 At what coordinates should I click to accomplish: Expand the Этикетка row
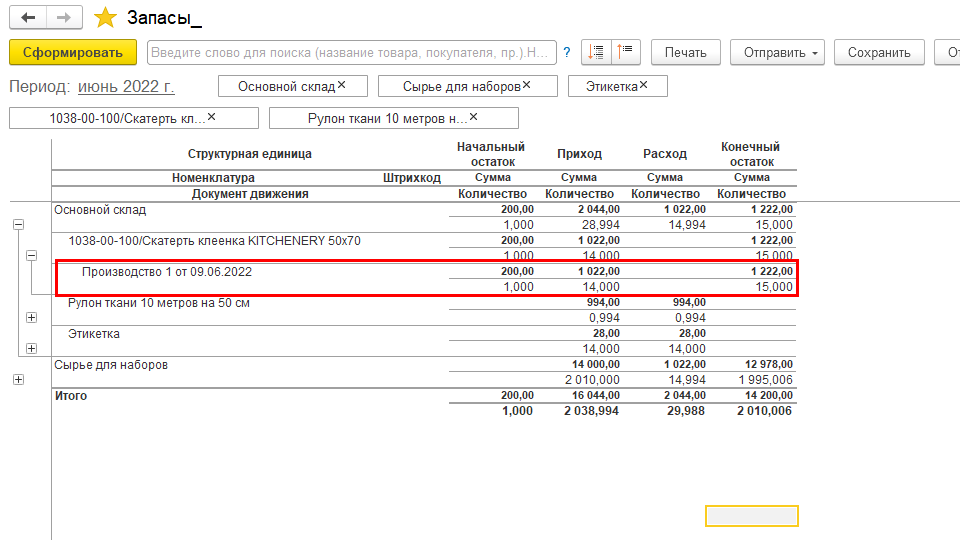pyautogui.click(x=31, y=348)
